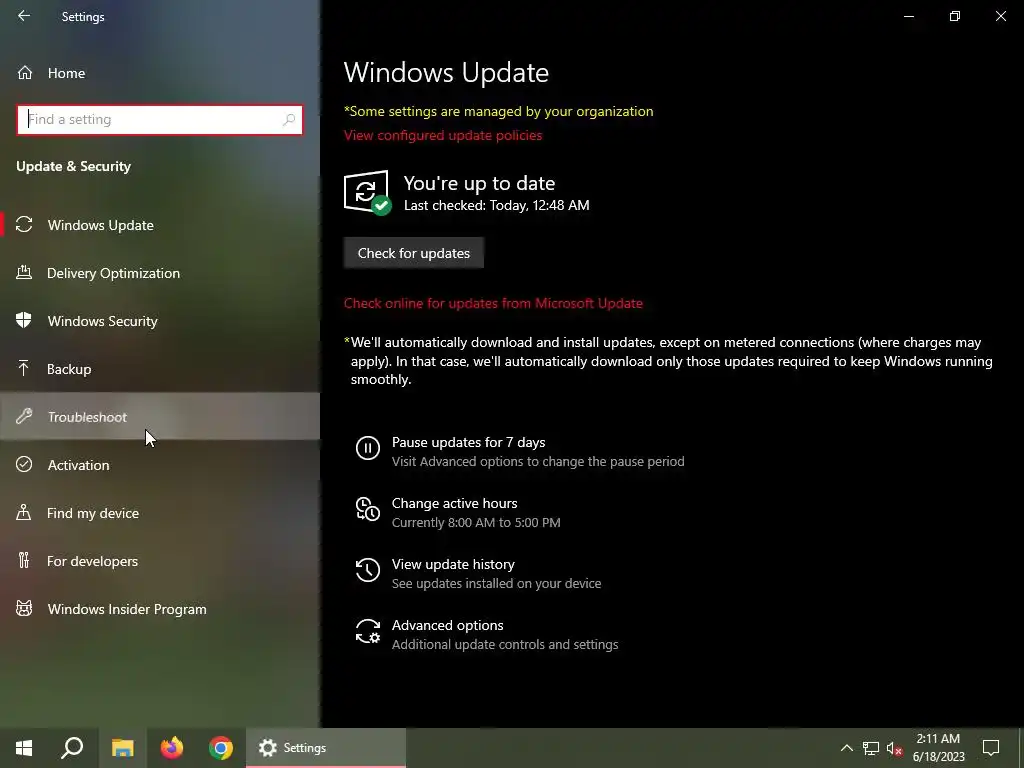The image size is (1024, 768).
Task: Select Backup in the sidebar
Action: pos(160,368)
